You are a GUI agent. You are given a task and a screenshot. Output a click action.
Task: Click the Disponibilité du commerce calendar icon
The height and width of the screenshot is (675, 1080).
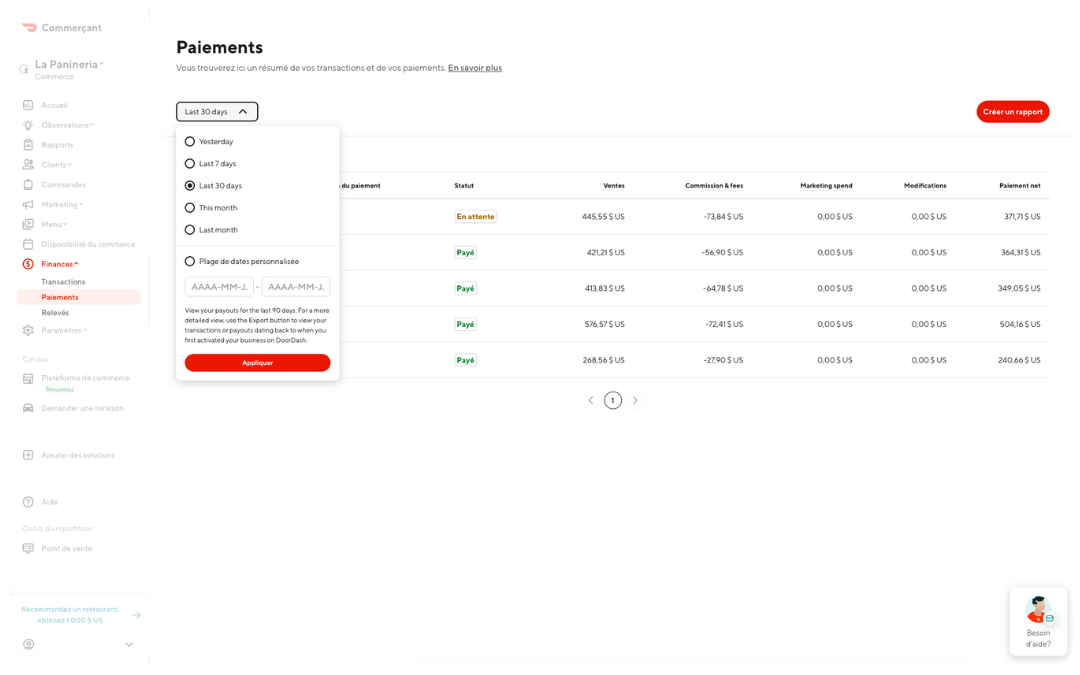click(28, 243)
